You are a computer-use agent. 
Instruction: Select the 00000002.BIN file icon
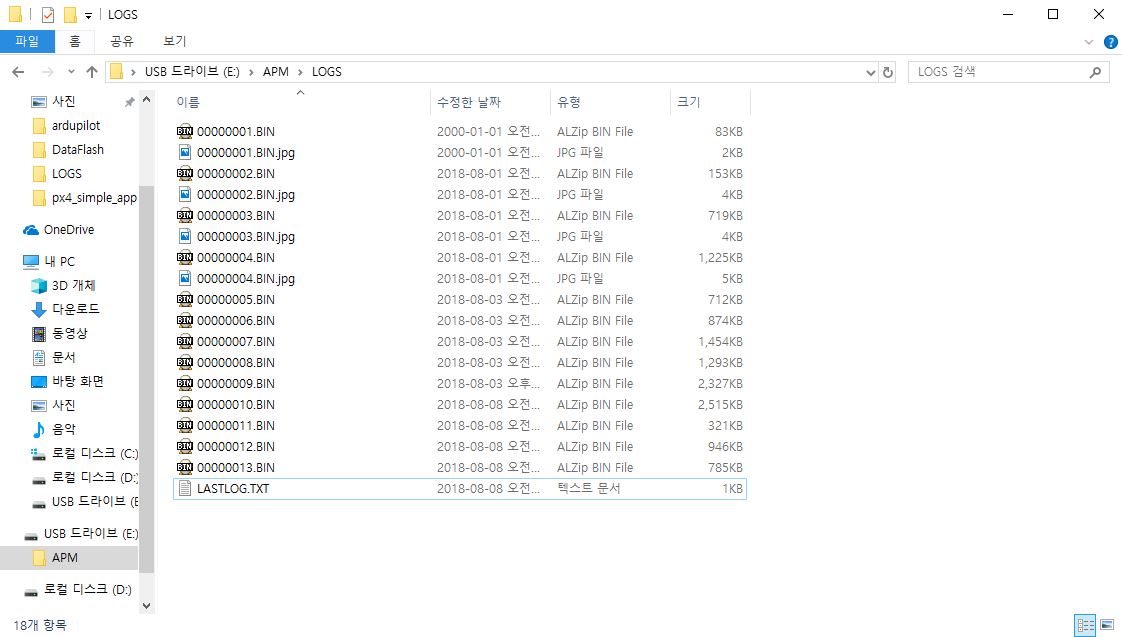[185, 173]
